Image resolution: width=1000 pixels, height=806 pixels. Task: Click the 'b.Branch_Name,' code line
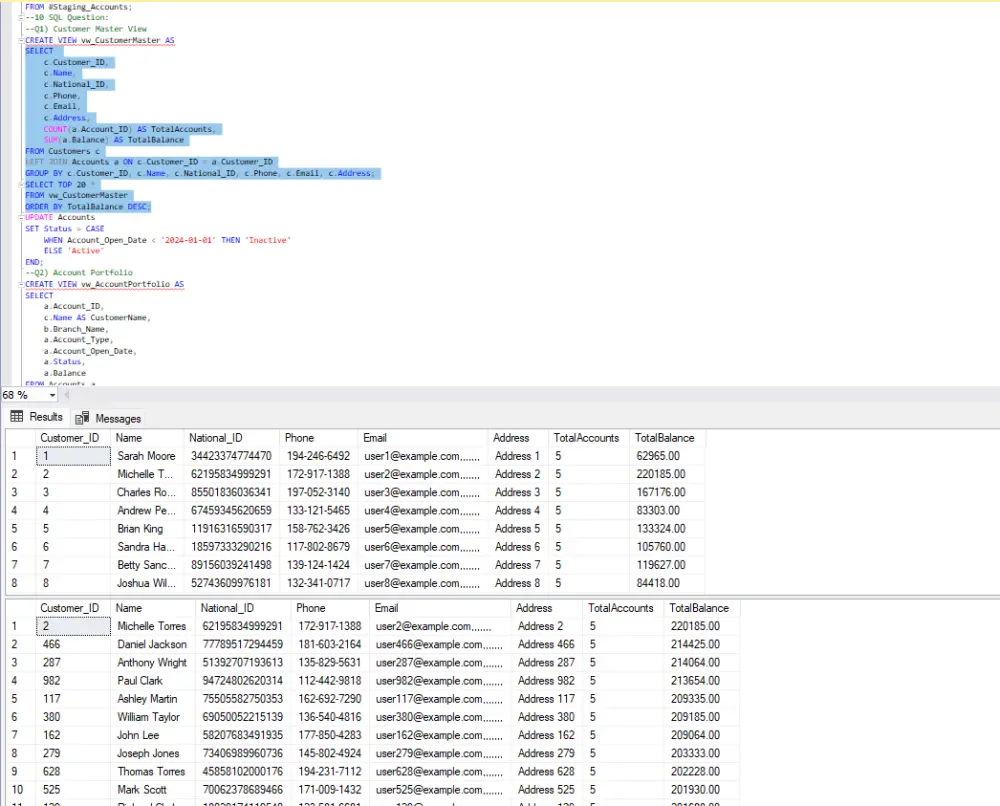point(76,329)
